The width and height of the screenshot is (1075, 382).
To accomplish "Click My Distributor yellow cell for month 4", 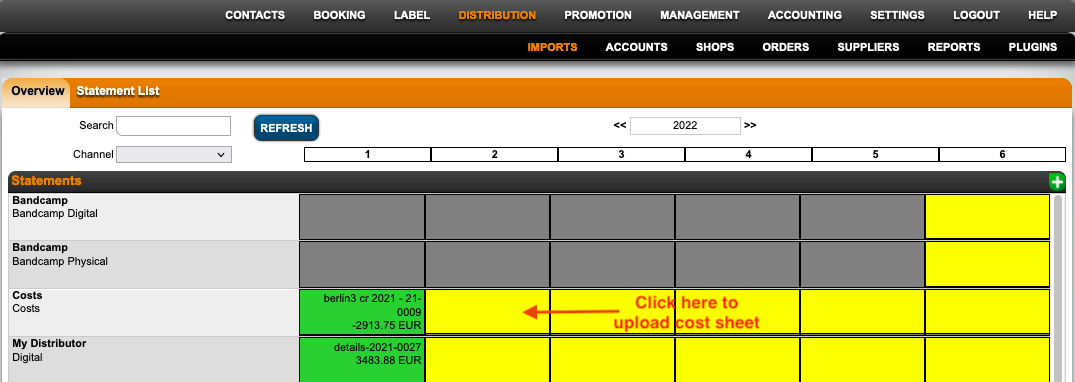I will [738, 359].
